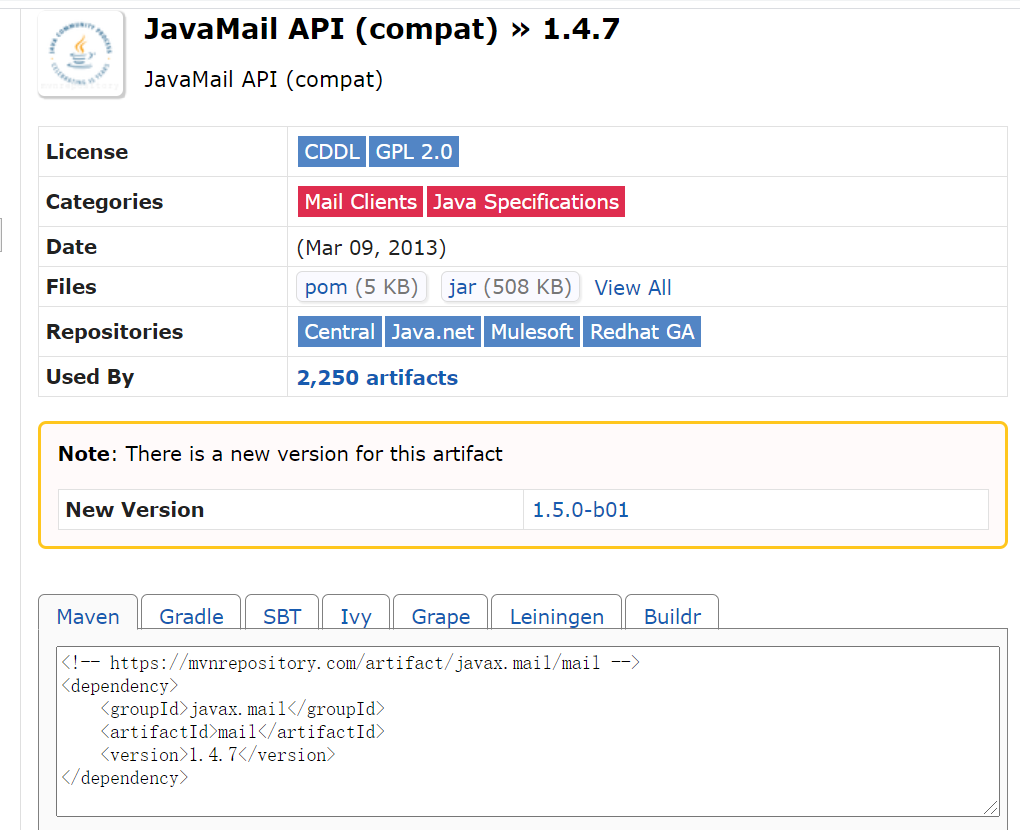Click the Repositories row label

[114, 332]
